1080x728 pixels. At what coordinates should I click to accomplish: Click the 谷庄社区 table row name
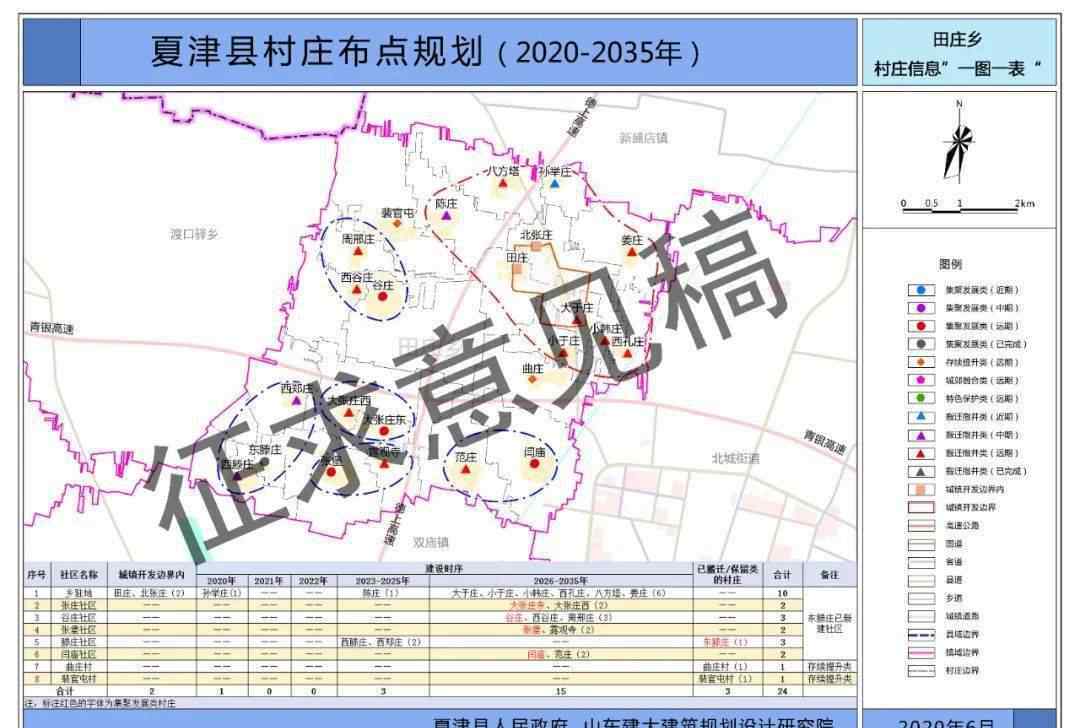(x=79, y=618)
